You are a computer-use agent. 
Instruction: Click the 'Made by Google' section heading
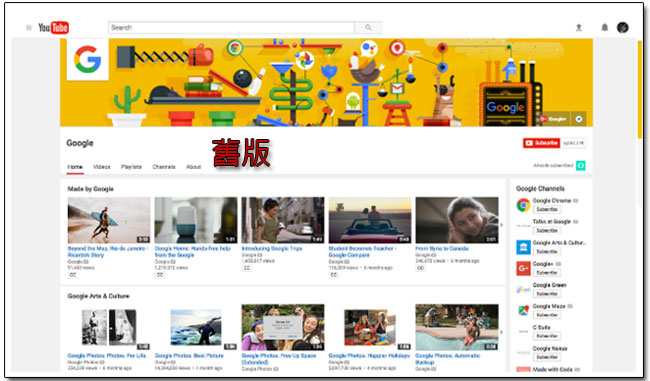point(90,189)
